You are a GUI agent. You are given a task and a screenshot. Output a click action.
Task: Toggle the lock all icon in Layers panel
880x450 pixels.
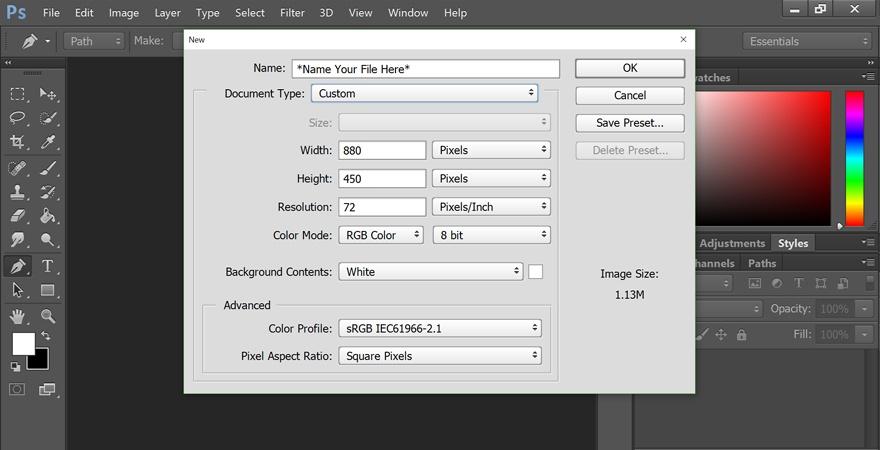pyautogui.click(x=741, y=336)
